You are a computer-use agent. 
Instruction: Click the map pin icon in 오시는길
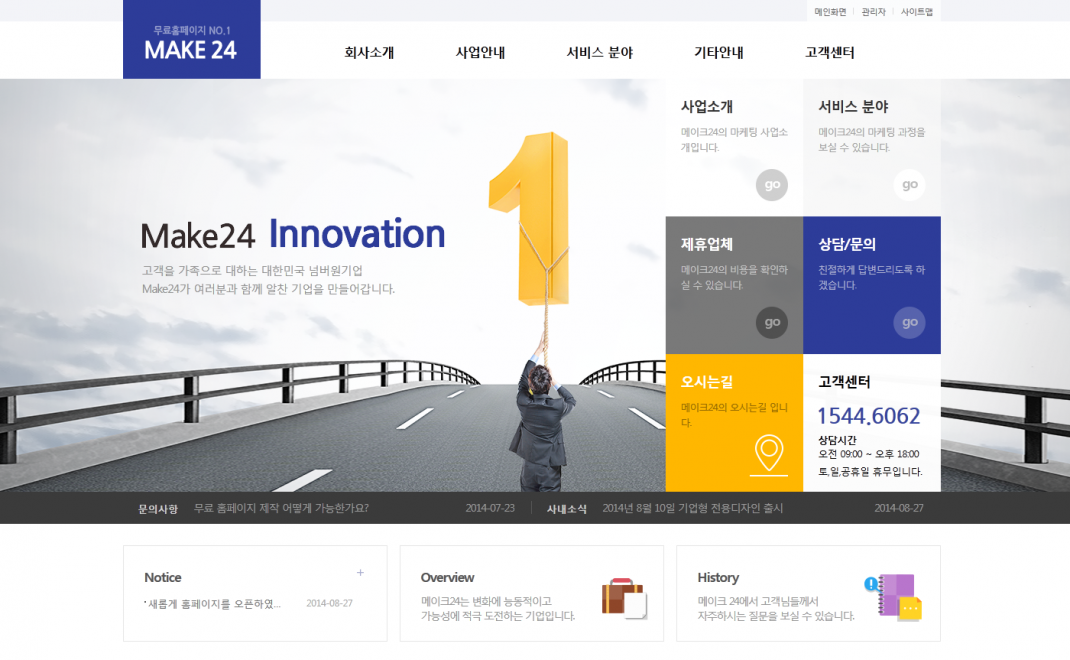coord(768,455)
